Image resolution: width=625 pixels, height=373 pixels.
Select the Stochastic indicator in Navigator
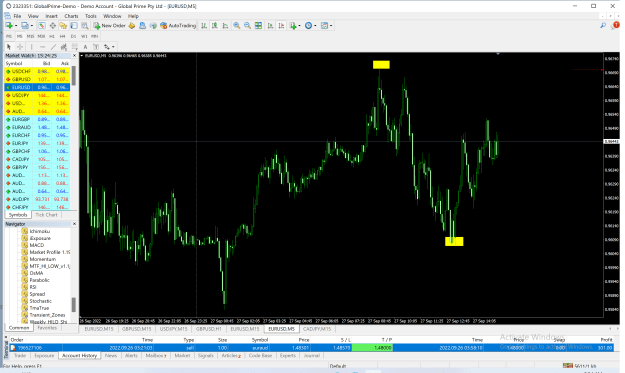(x=40, y=301)
